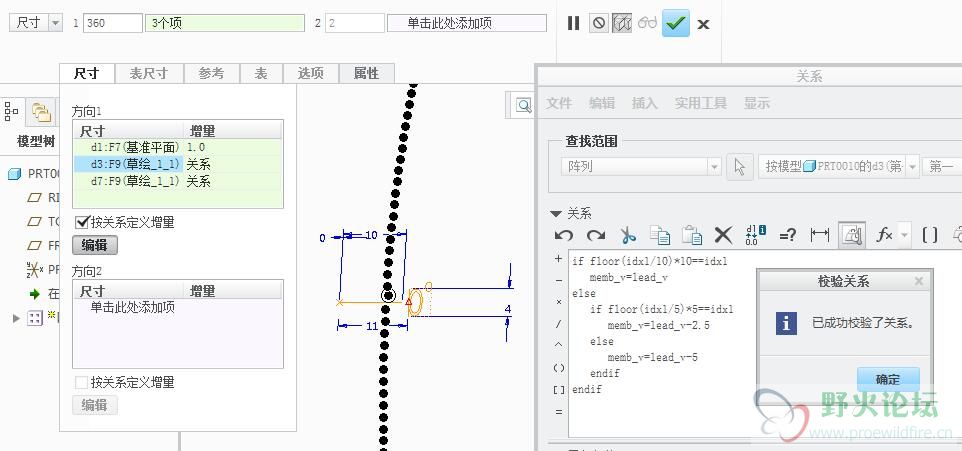Open the fx insert function icon
The width and height of the screenshot is (962, 451).
click(883, 235)
